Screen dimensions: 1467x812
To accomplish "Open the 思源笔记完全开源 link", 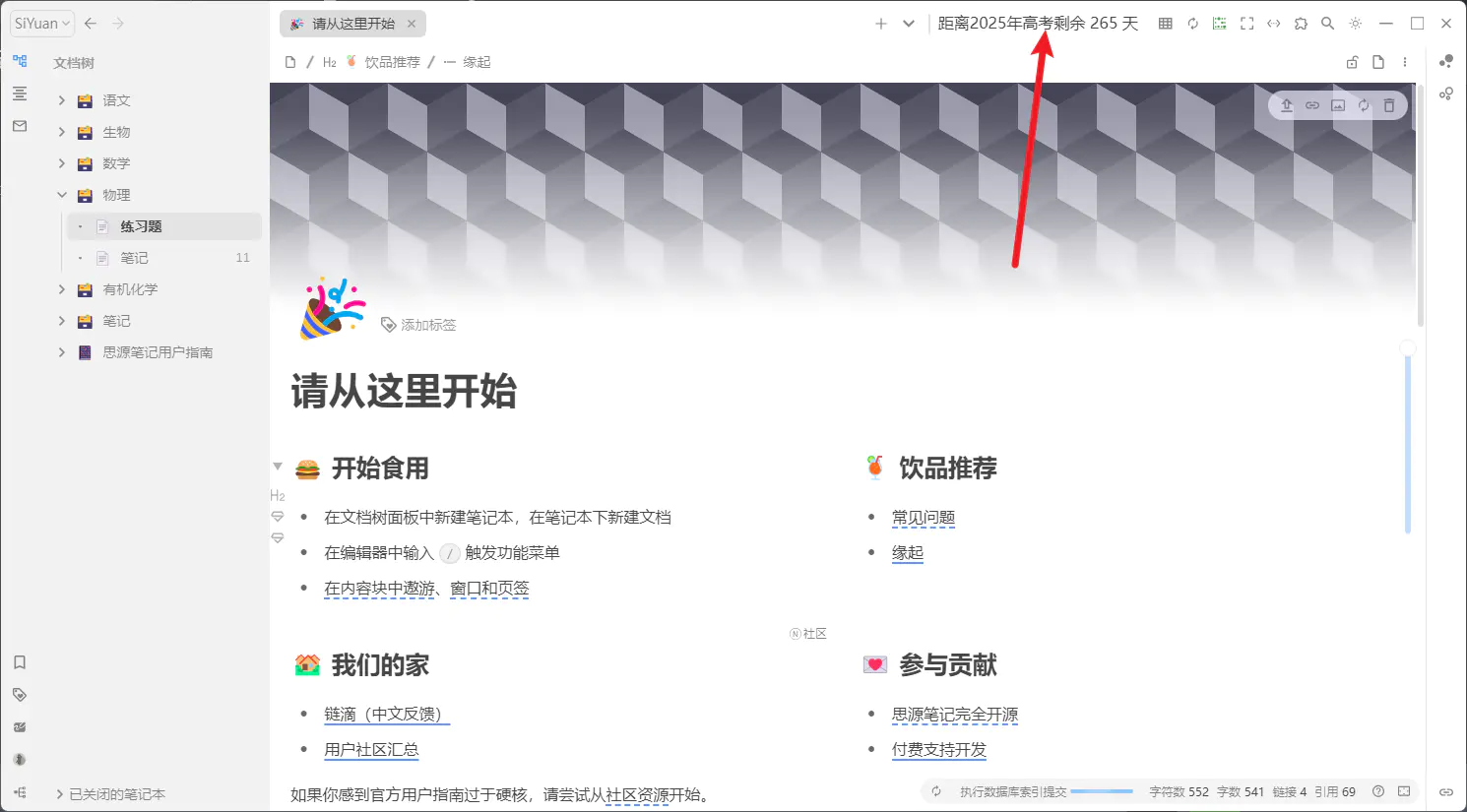I will tap(955, 715).
